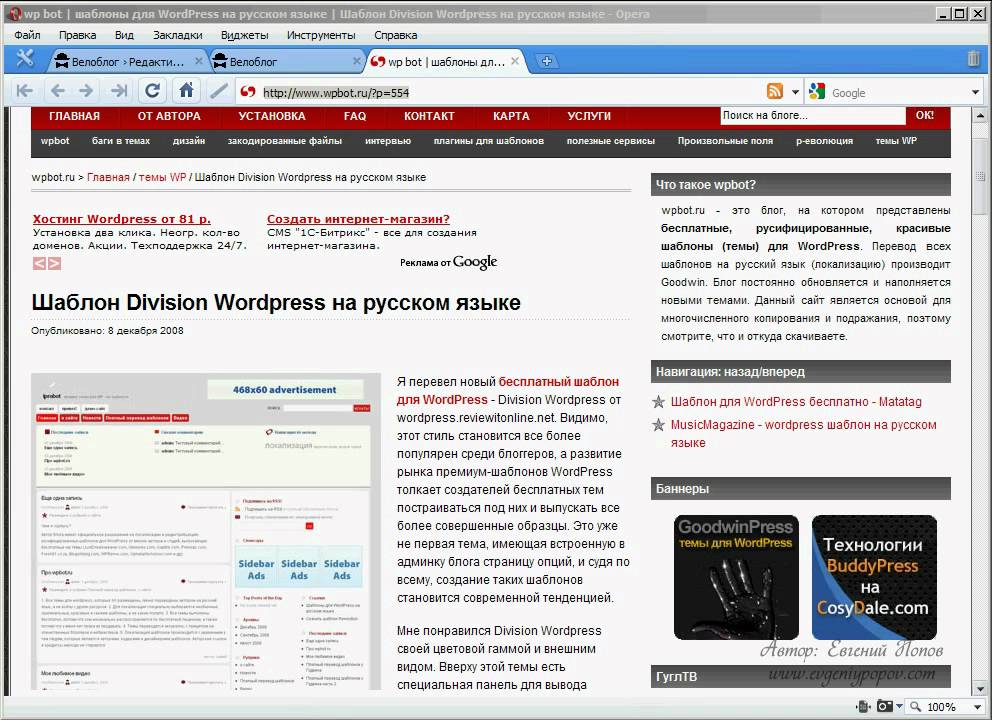
Task: Toggle the panels wrench icon
Action: click(x=26, y=59)
